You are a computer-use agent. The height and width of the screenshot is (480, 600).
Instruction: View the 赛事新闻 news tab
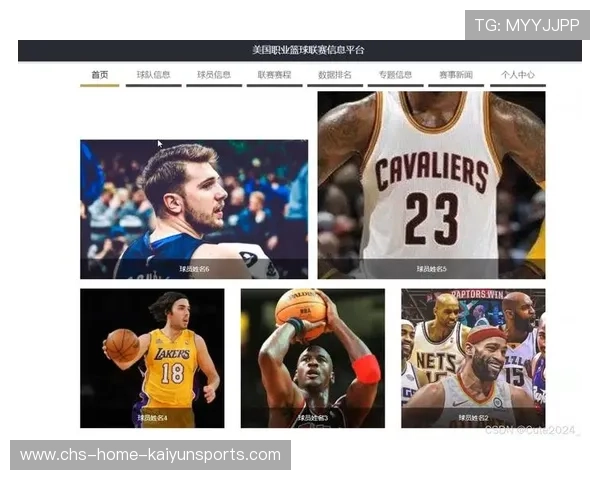(x=456, y=75)
